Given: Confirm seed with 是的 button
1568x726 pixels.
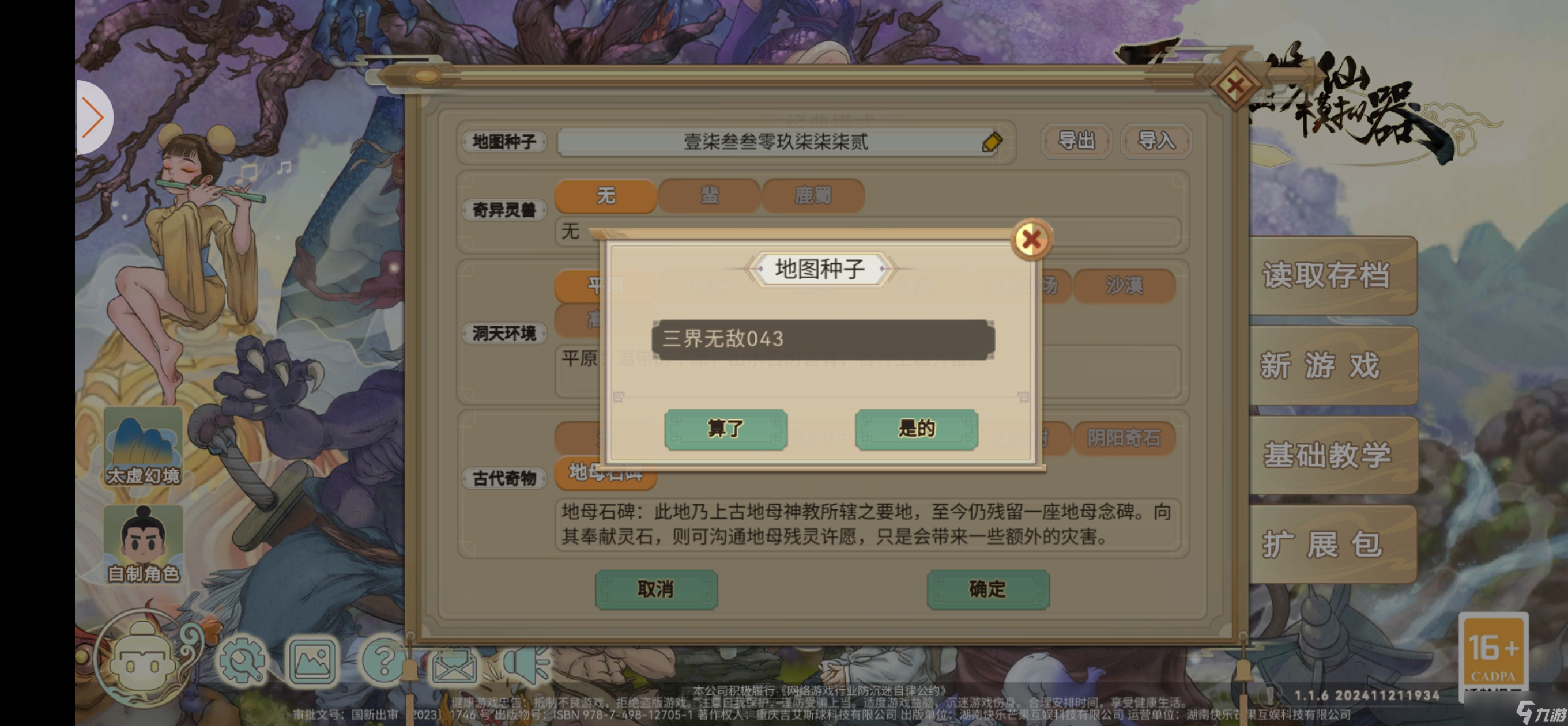Looking at the screenshot, I should click(x=916, y=429).
